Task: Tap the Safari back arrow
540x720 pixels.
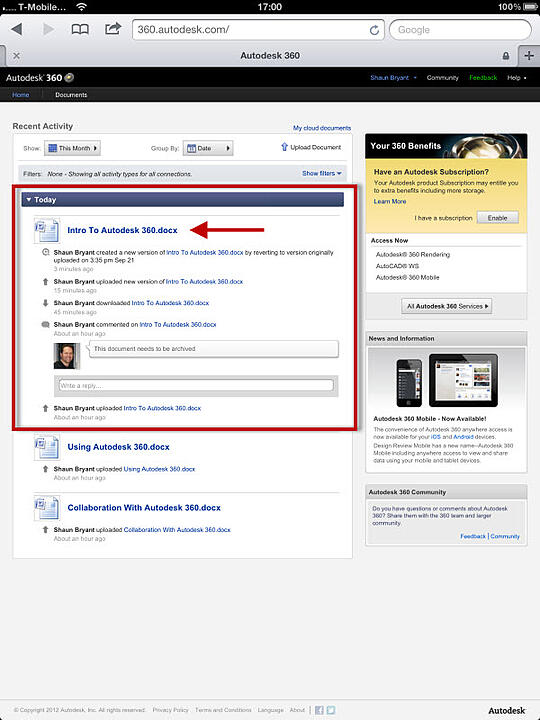Action: pyautogui.click(x=17, y=29)
